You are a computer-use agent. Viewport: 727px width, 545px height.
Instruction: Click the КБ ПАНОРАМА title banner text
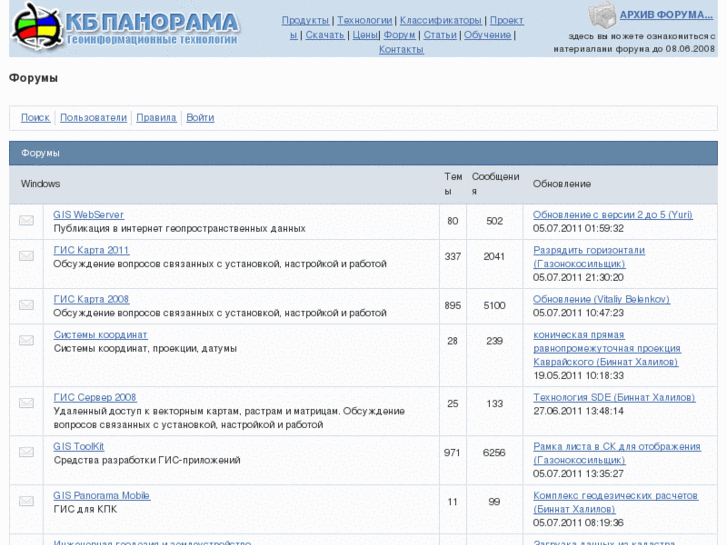(x=152, y=22)
